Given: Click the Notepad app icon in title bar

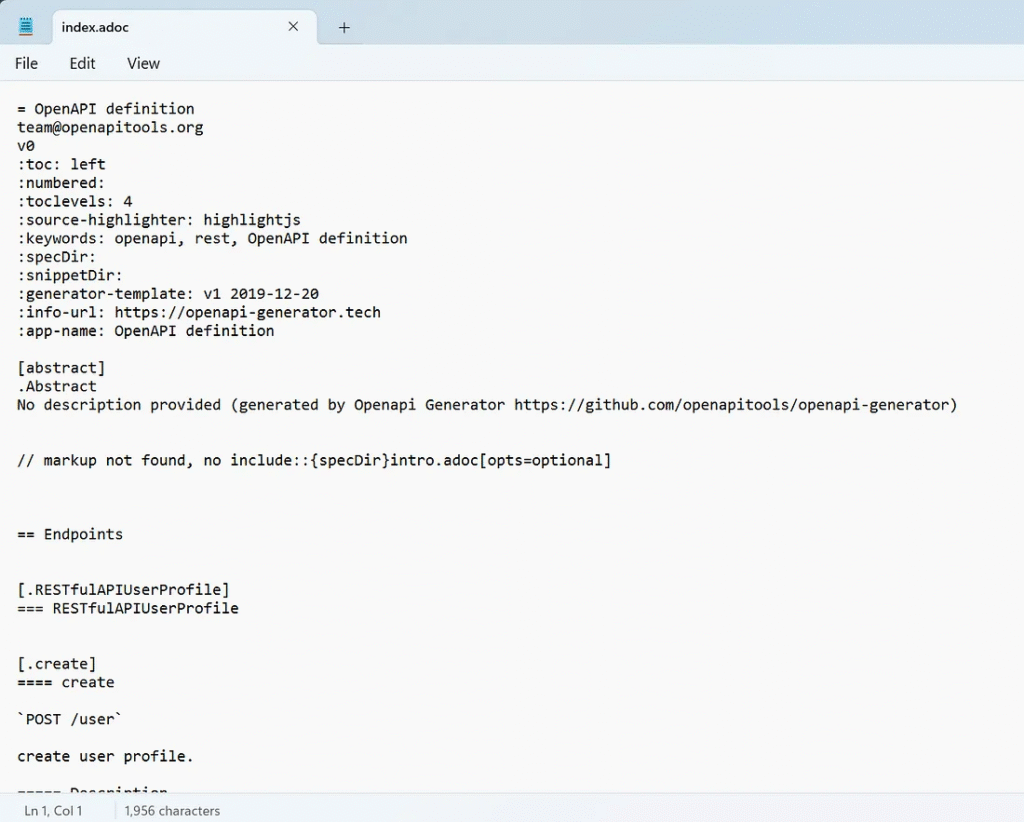Looking at the screenshot, I should tap(26, 27).
